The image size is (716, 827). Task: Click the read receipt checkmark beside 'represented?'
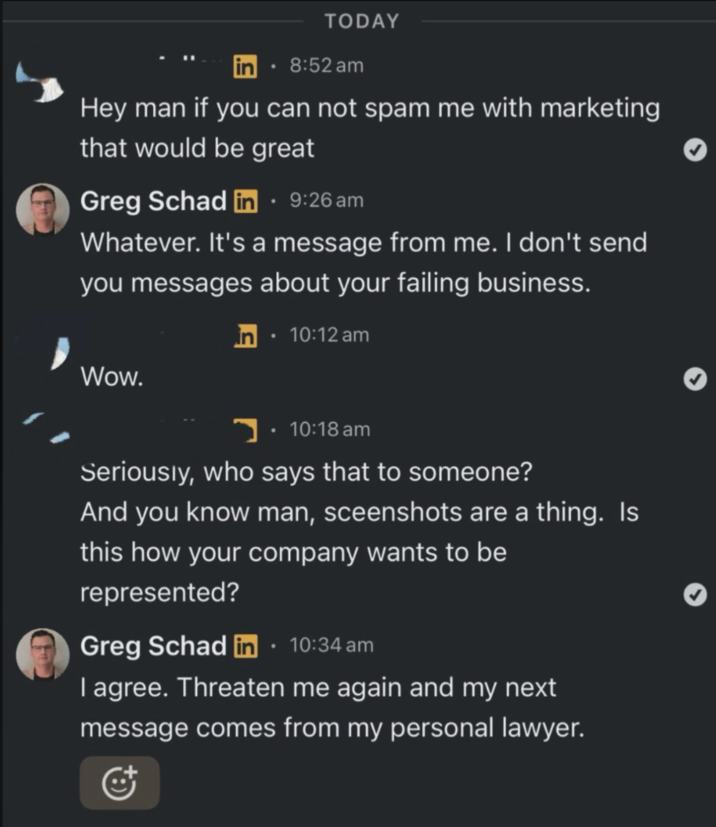click(x=695, y=593)
